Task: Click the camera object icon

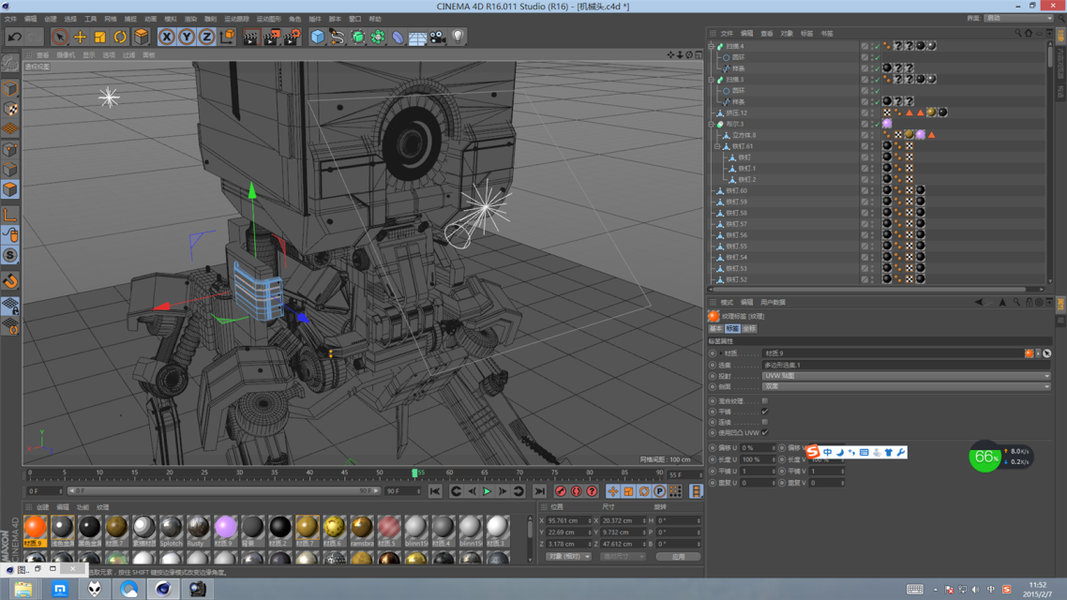Action: pos(438,37)
